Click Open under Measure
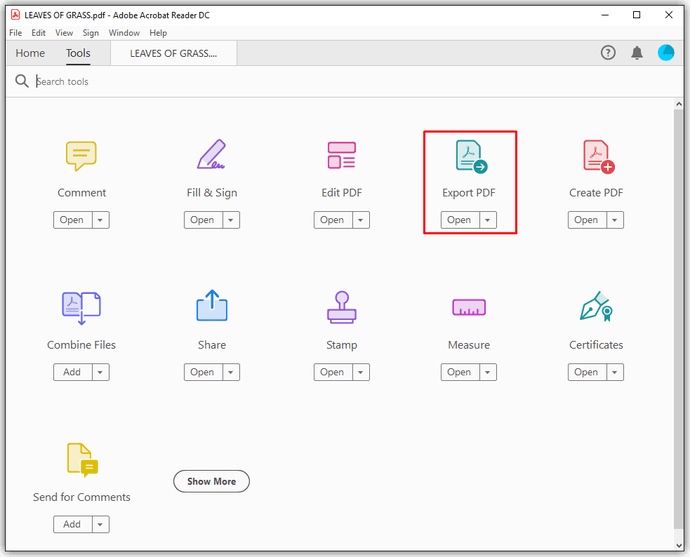Screen dimensions: 690x557 (x=460, y=372)
